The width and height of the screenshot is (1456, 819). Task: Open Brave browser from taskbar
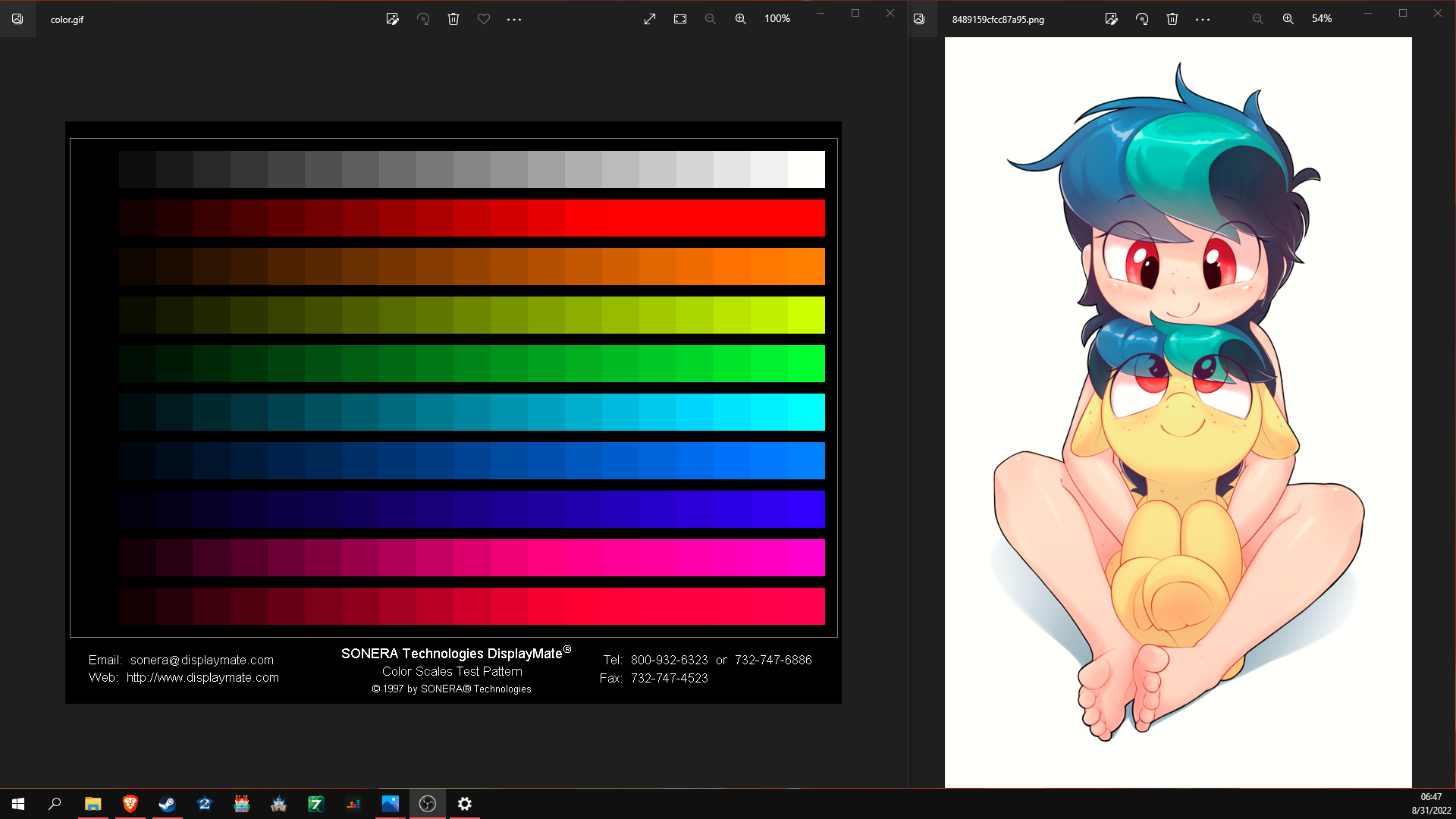[130, 804]
